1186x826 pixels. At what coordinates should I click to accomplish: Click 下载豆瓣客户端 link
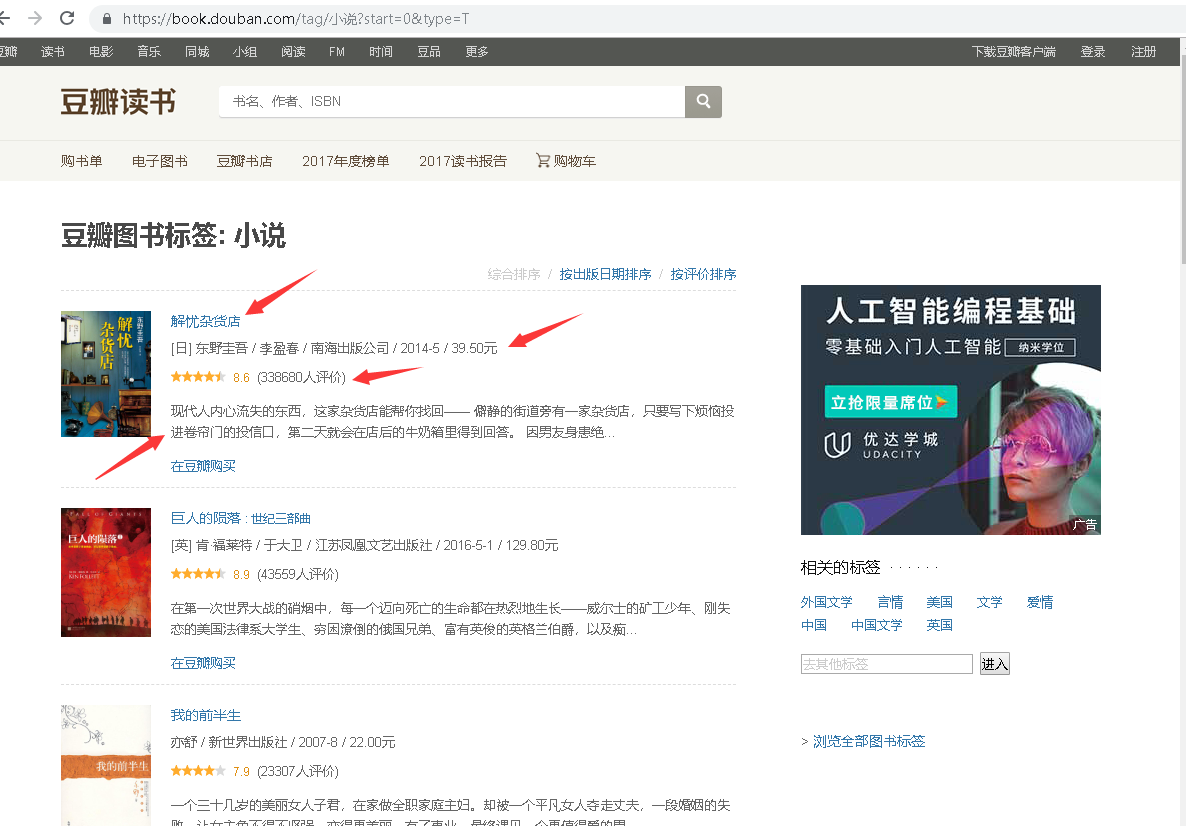[x=1014, y=51]
